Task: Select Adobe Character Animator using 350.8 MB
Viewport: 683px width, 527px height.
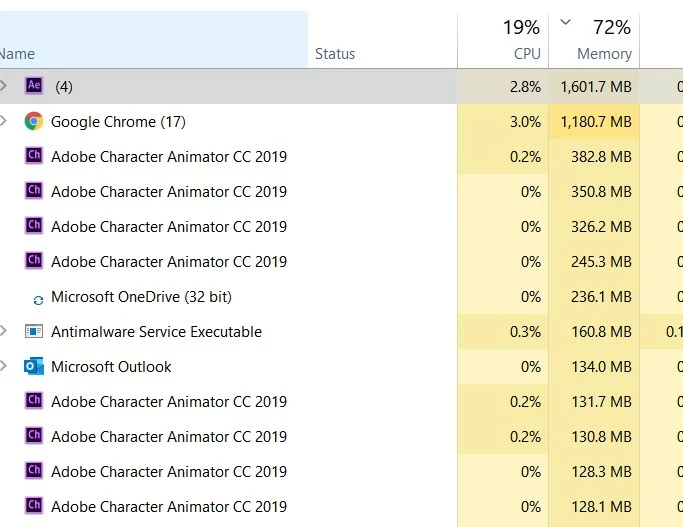Action: coord(342,192)
